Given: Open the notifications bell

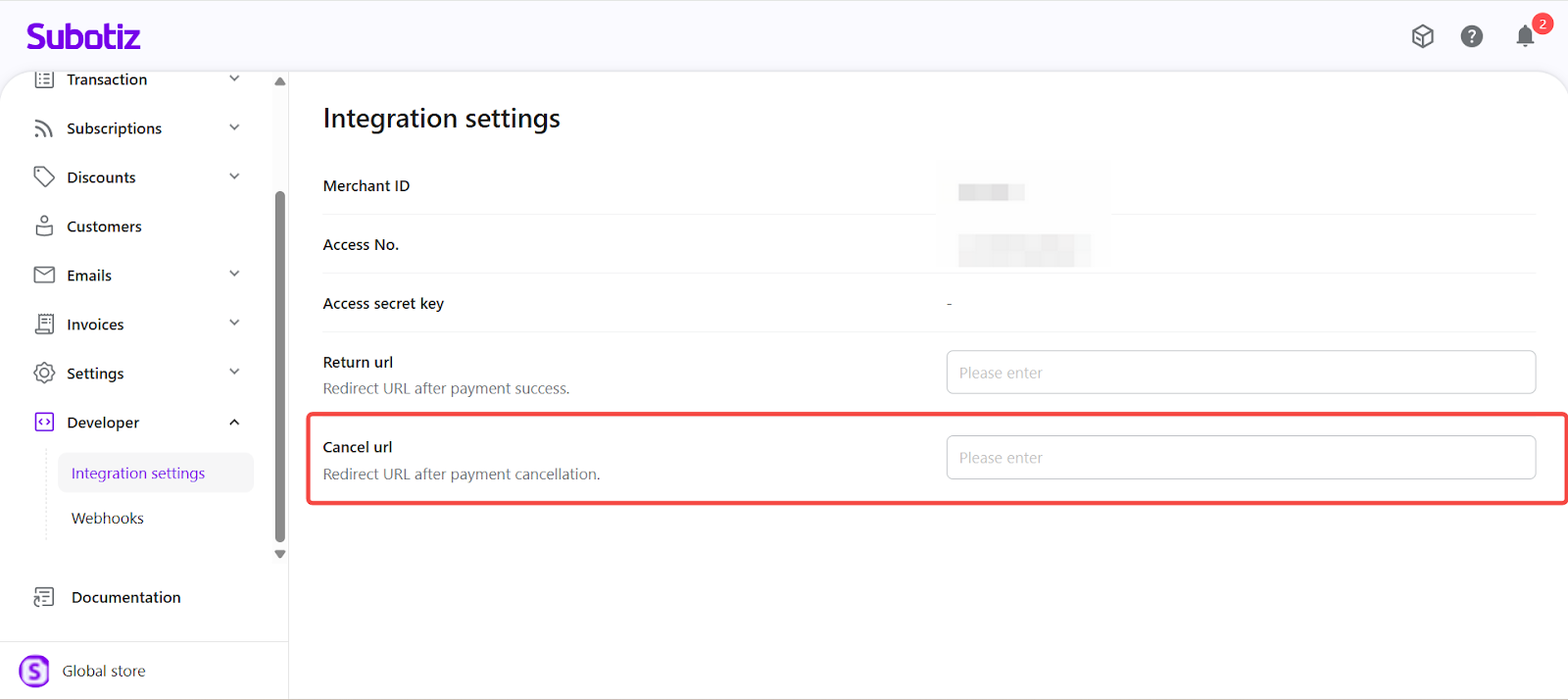Looking at the screenshot, I should pos(1525,36).
